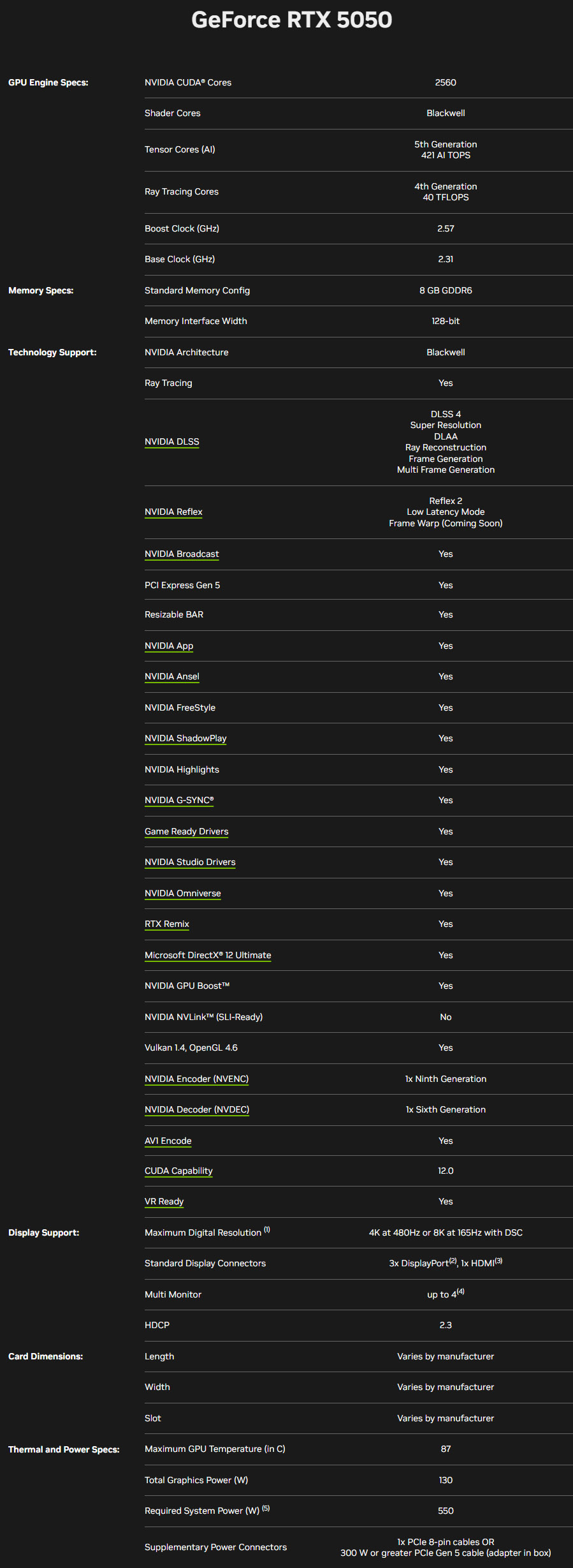The image size is (573, 1568).
Task: Select the Multi Monitor up to 4 value
Action: pyautogui.click(x=446, y=1294)
